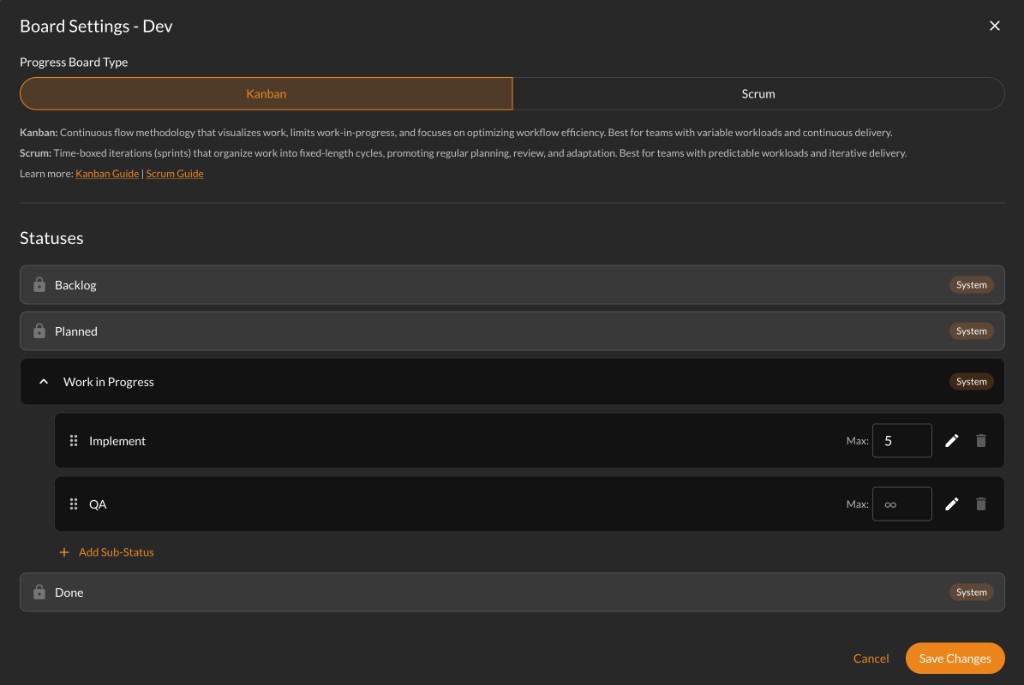Click the Add Sub-Status link text

click(116, 552)
